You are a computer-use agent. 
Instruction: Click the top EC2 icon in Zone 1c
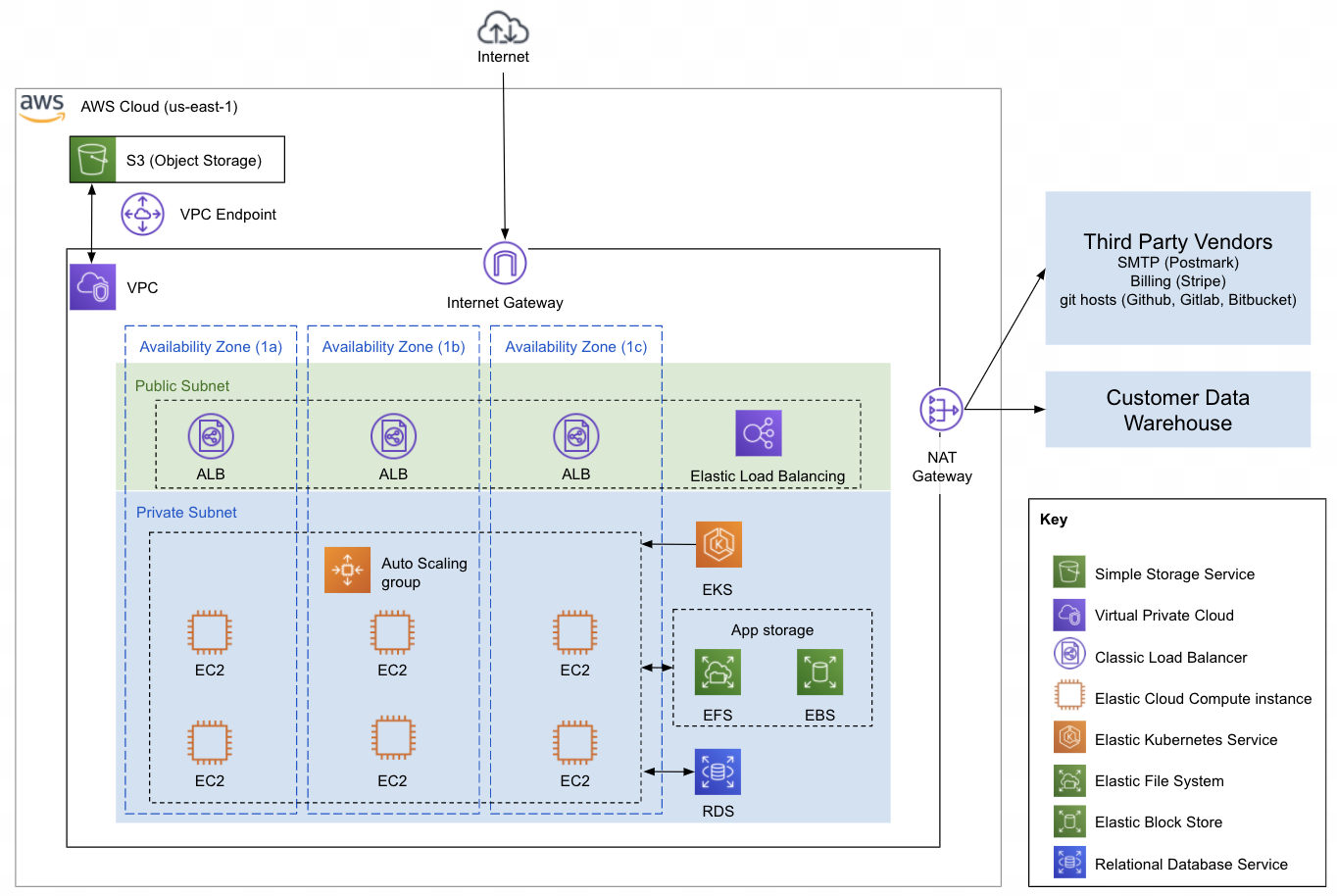(575, 633)
